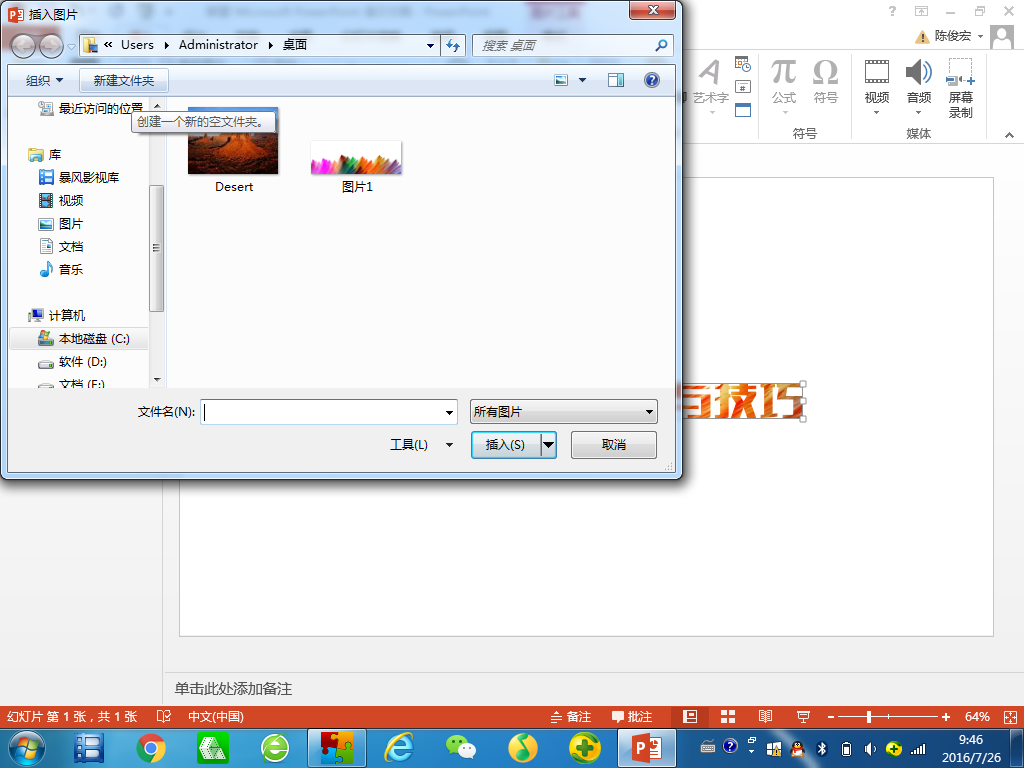Refresh the folder path in the dialog
This screenshot has width=1024, height=768.
pyautogui.click(x=453, y=45)
